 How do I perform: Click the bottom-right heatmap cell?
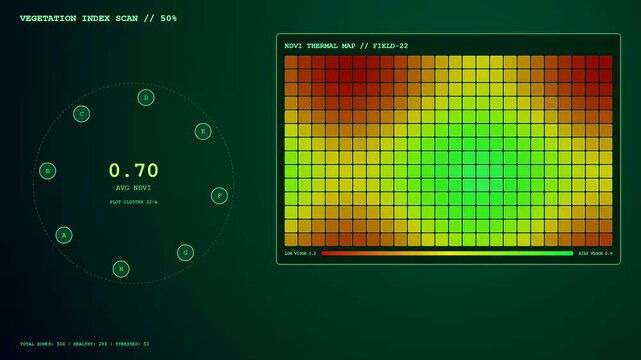pos(606,240)
